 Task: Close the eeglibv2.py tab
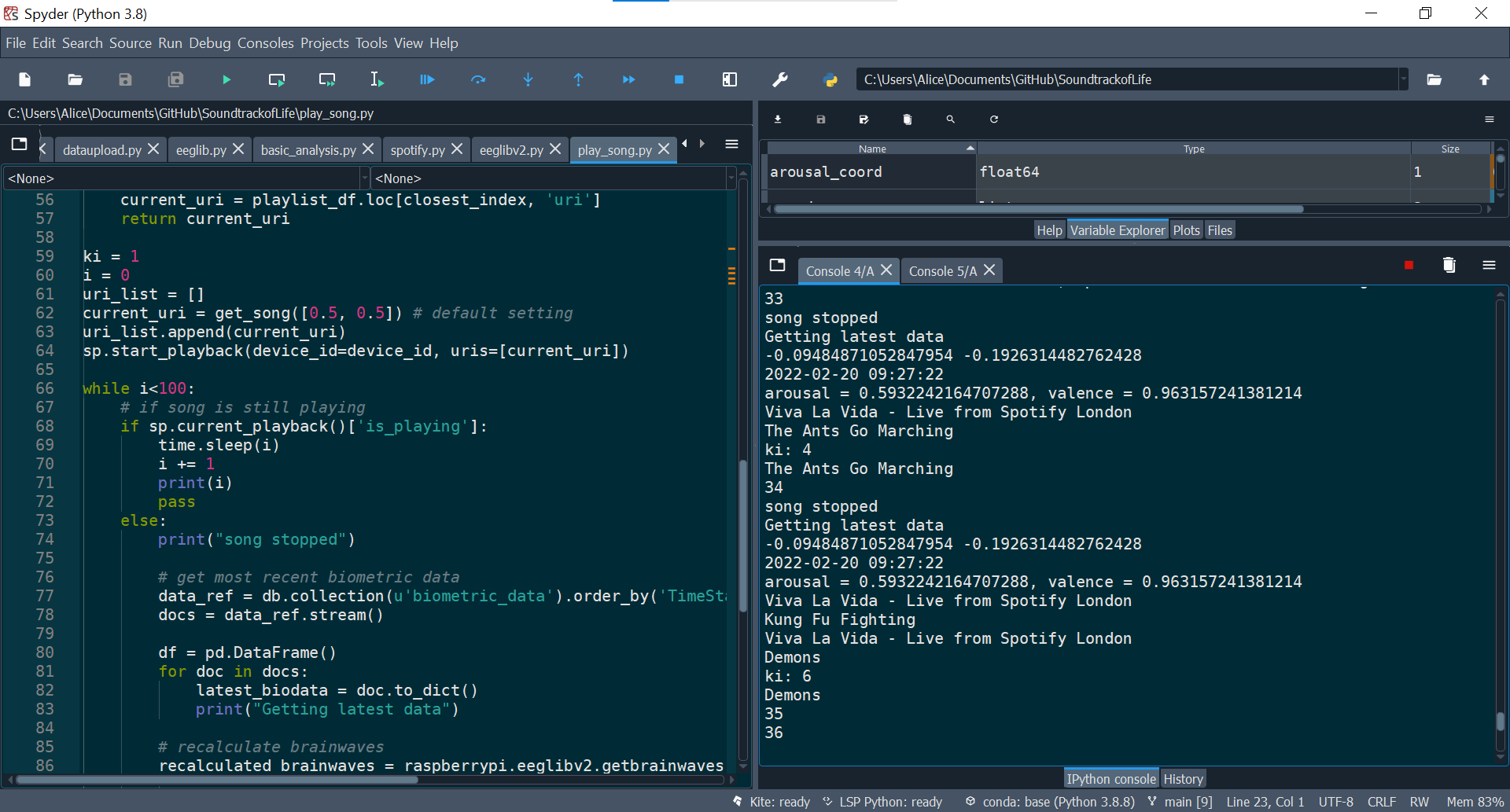point(555,149)
